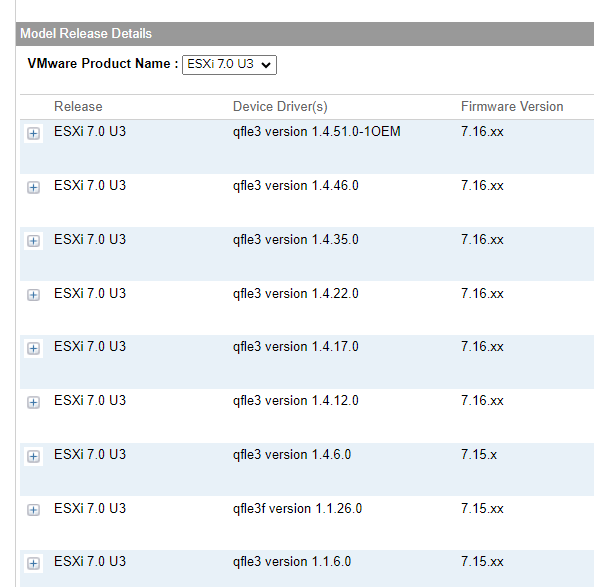Open the VMware Product Name dropdown
This screenshot has width=594, height=587.
[229, 65]
